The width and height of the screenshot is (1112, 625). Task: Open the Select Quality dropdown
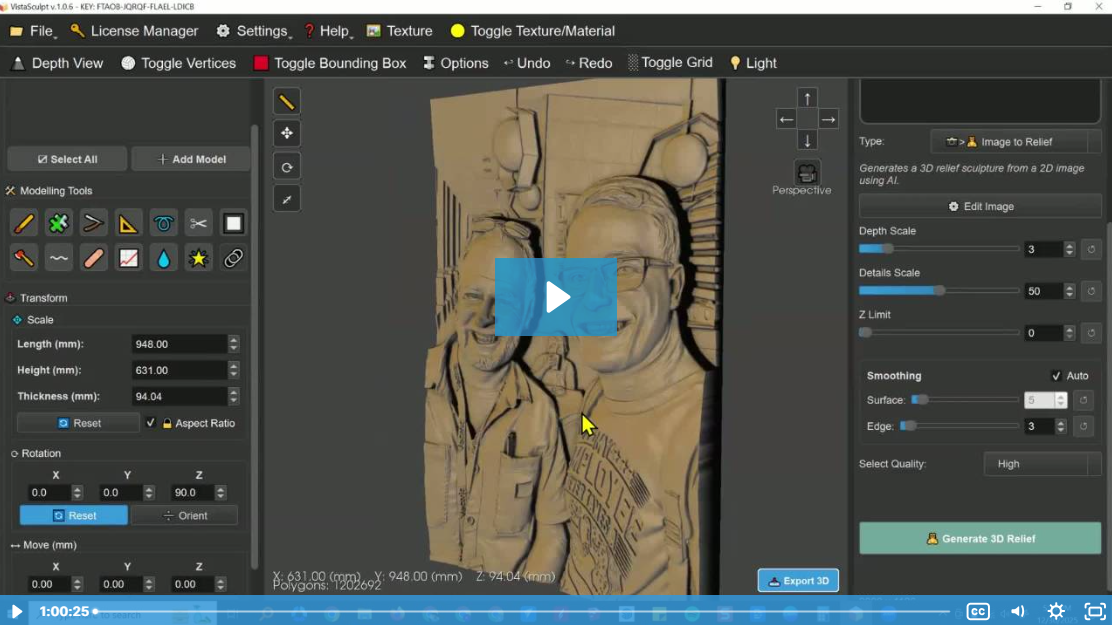pos(1042,464)
